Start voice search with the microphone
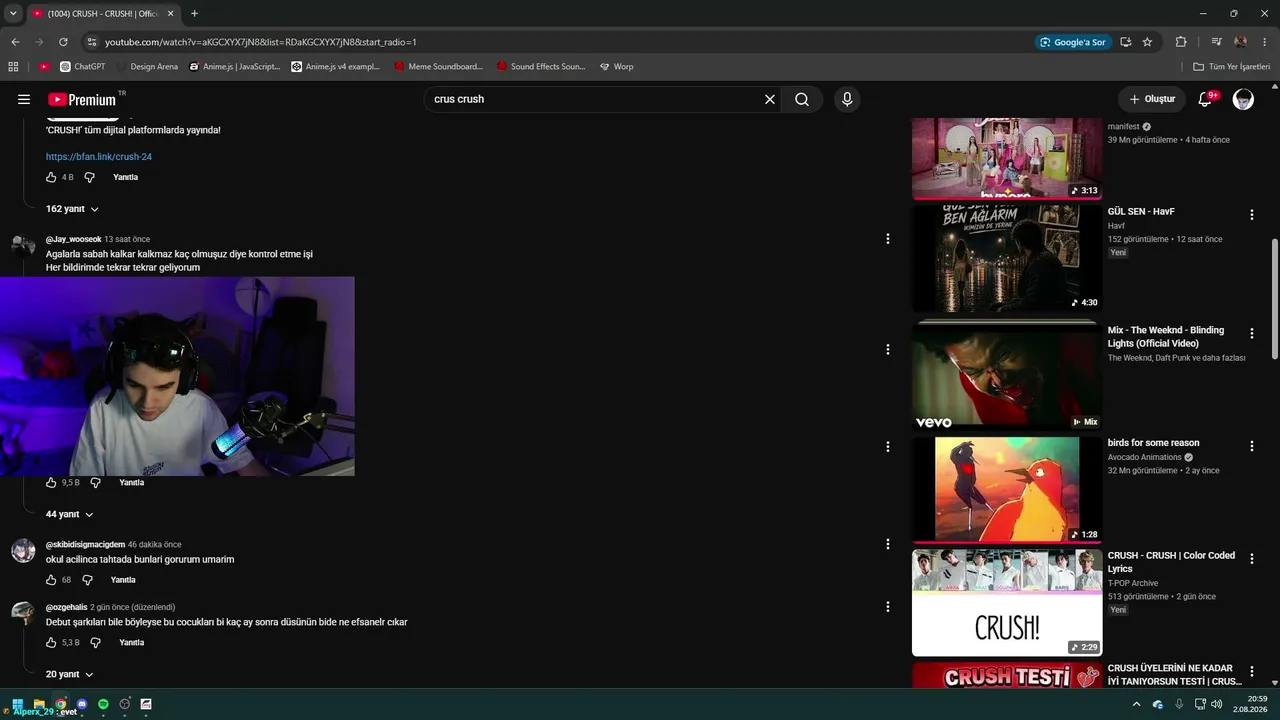The height and width of the screenshot is (720, 1280). point(847,99)
